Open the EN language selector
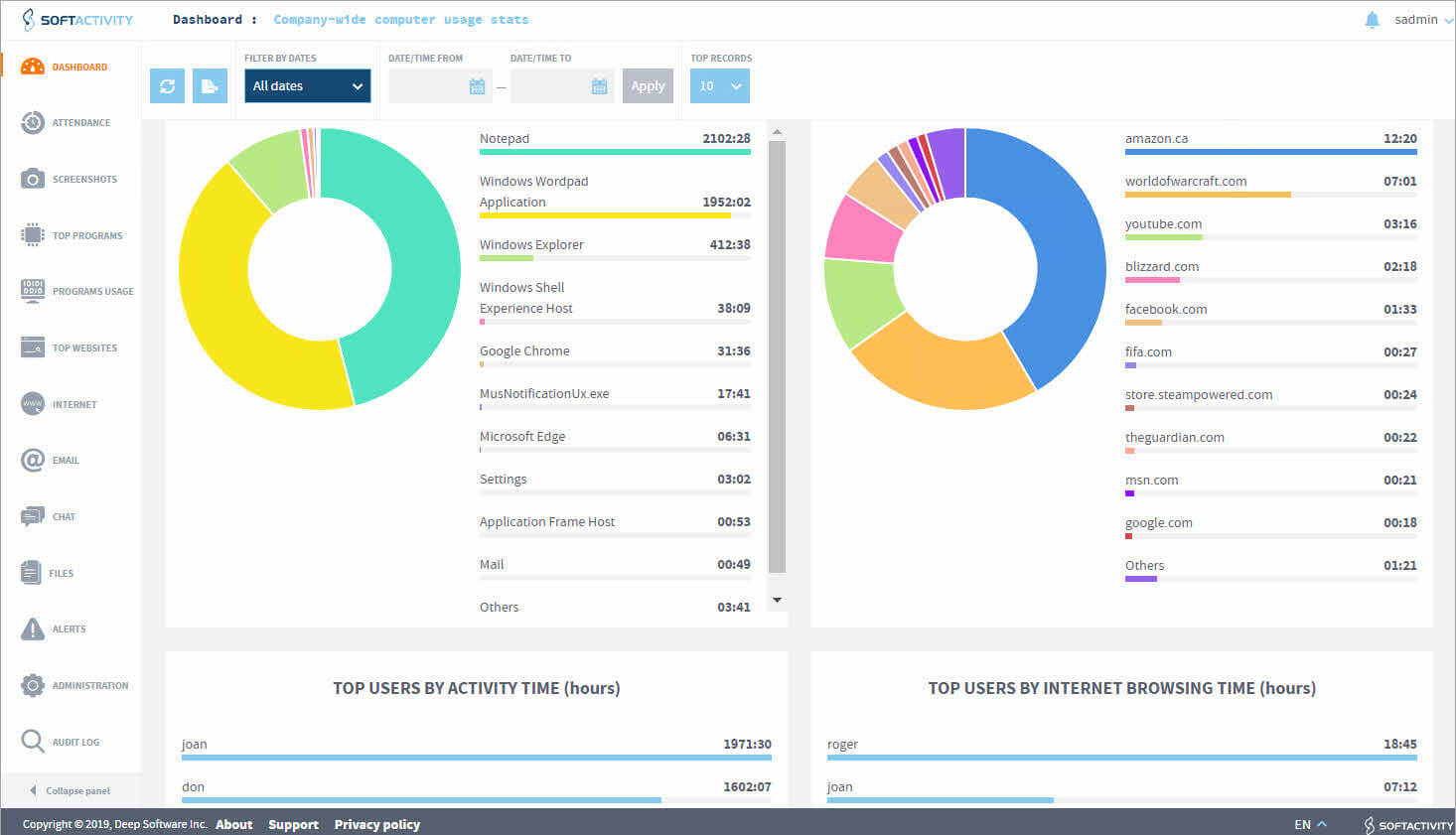The width and height of the screenshot is (1456, 835). coord(1310,825)
